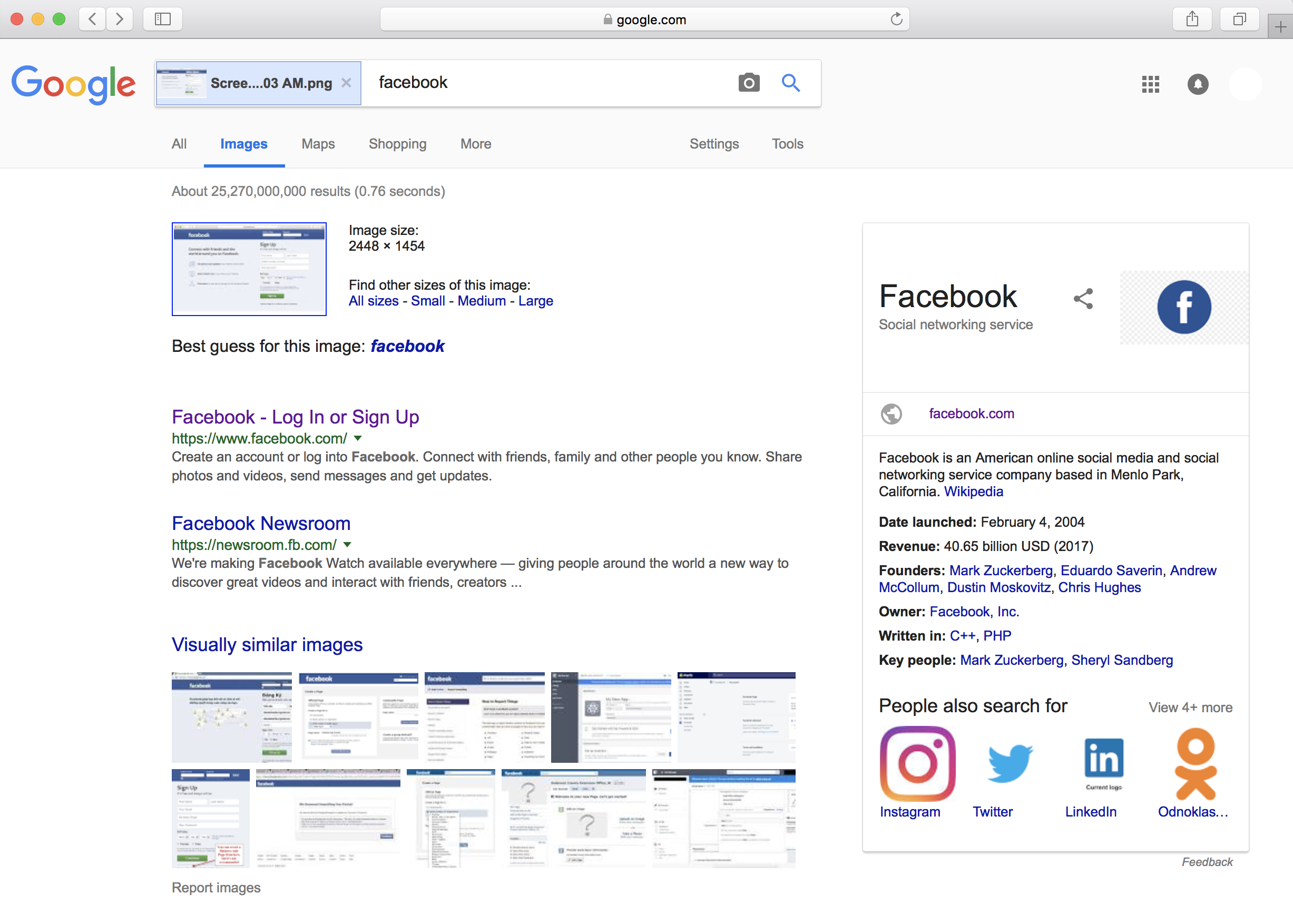Open Instagram from People also search for

(917, 763)
